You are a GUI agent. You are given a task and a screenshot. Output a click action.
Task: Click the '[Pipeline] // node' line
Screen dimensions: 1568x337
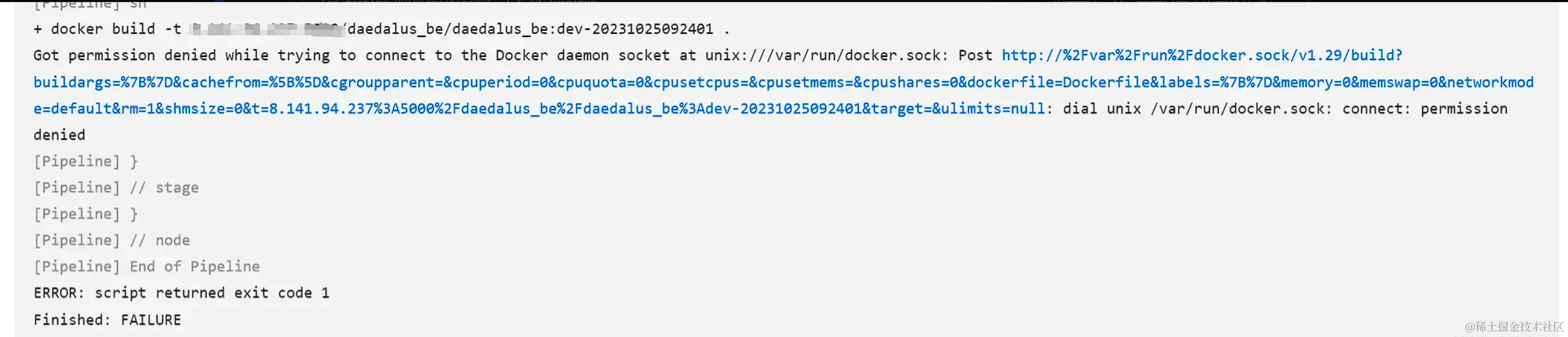111,240
